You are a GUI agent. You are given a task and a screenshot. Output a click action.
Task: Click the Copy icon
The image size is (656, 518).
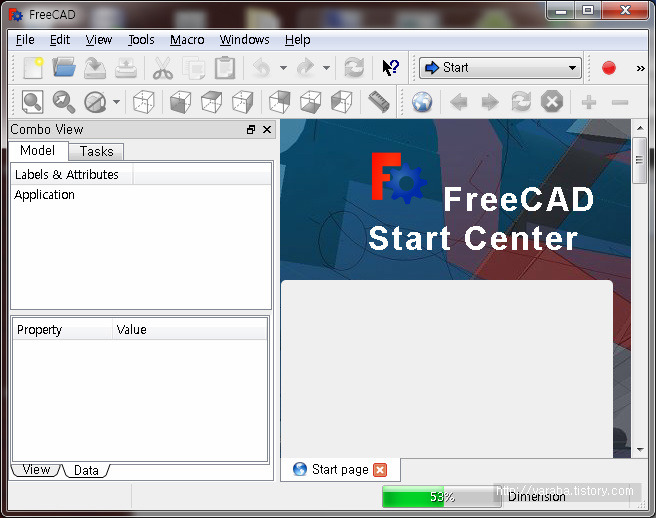tap(194, 68)
